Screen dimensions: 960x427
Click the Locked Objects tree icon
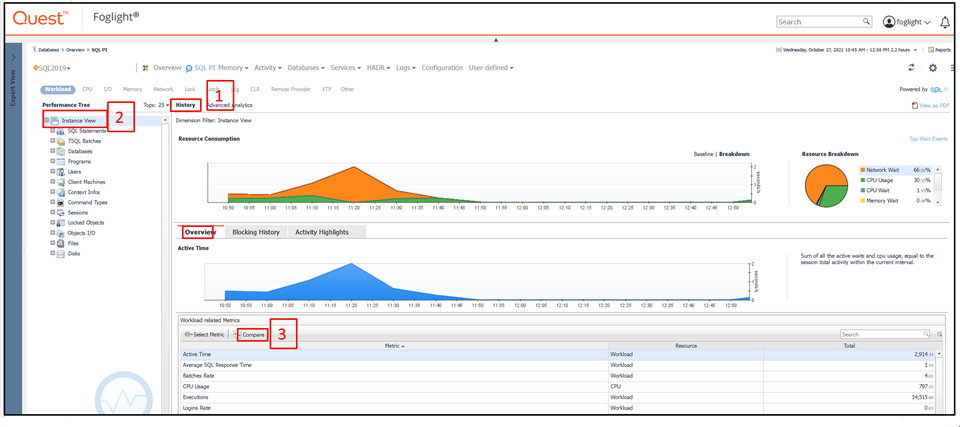61,223
